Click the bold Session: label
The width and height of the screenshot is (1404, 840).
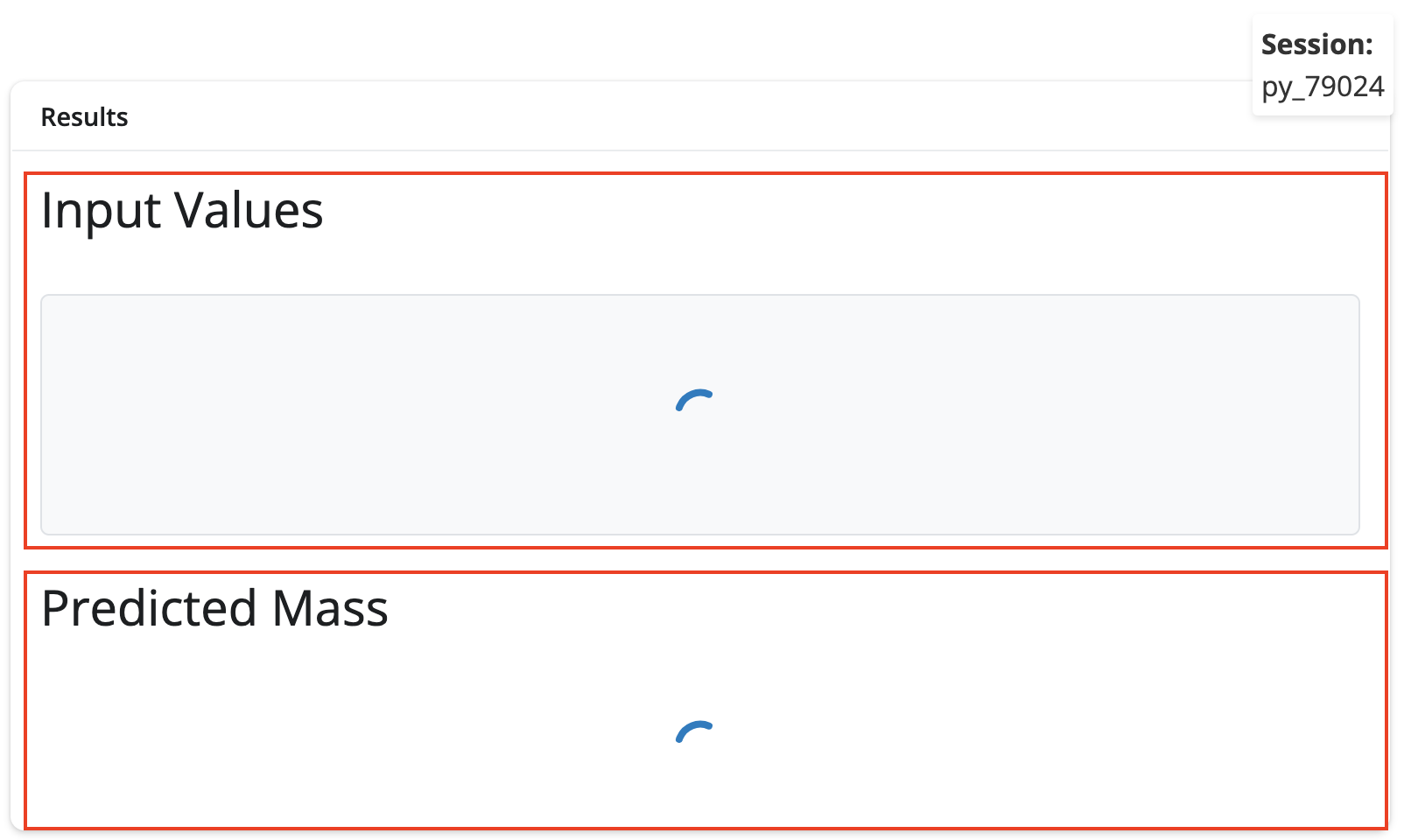[x=1316, y=45]
